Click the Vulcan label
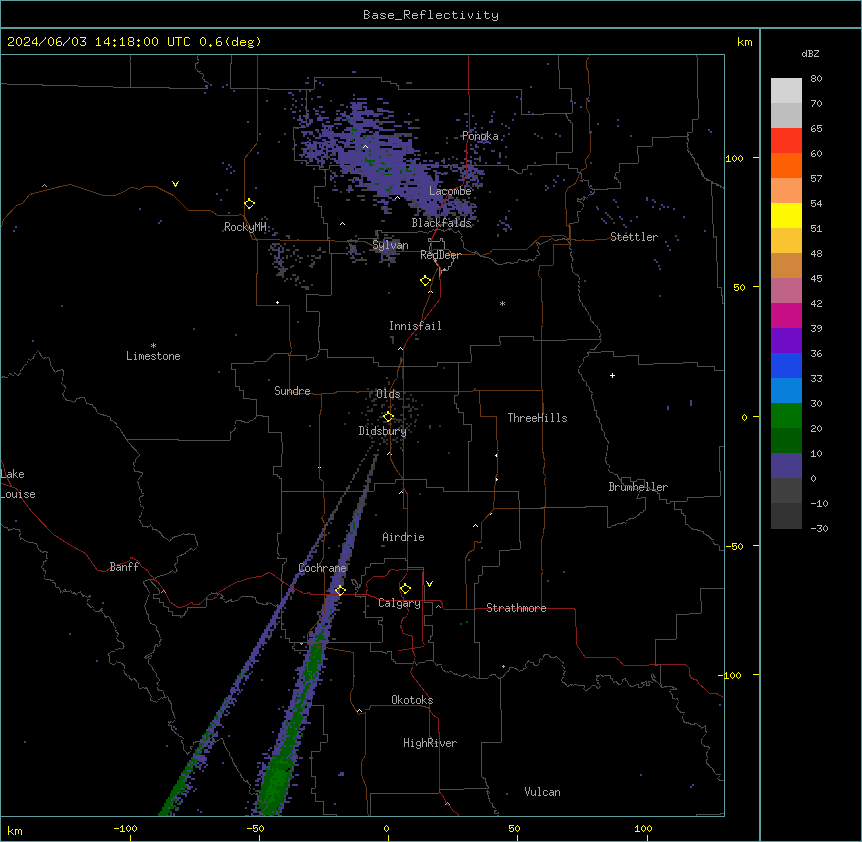The height and width of the screenshot is (842, 862). [x=543, y=792]
